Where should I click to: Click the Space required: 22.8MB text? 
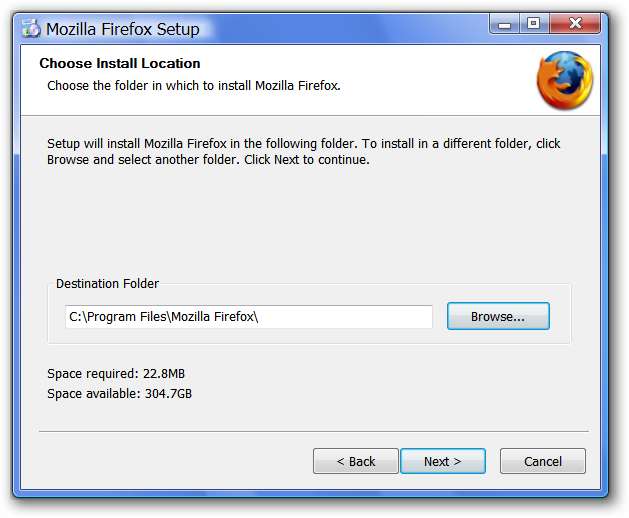pos(116,374)
